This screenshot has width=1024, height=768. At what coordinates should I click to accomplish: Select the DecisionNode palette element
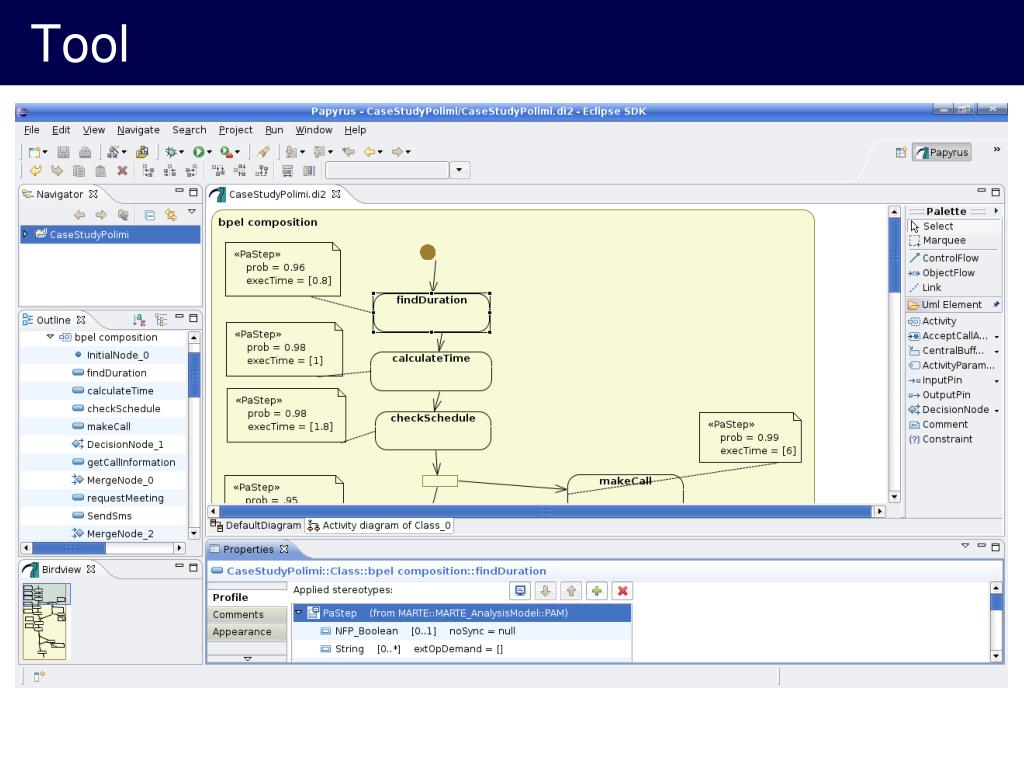coord(949,409)
